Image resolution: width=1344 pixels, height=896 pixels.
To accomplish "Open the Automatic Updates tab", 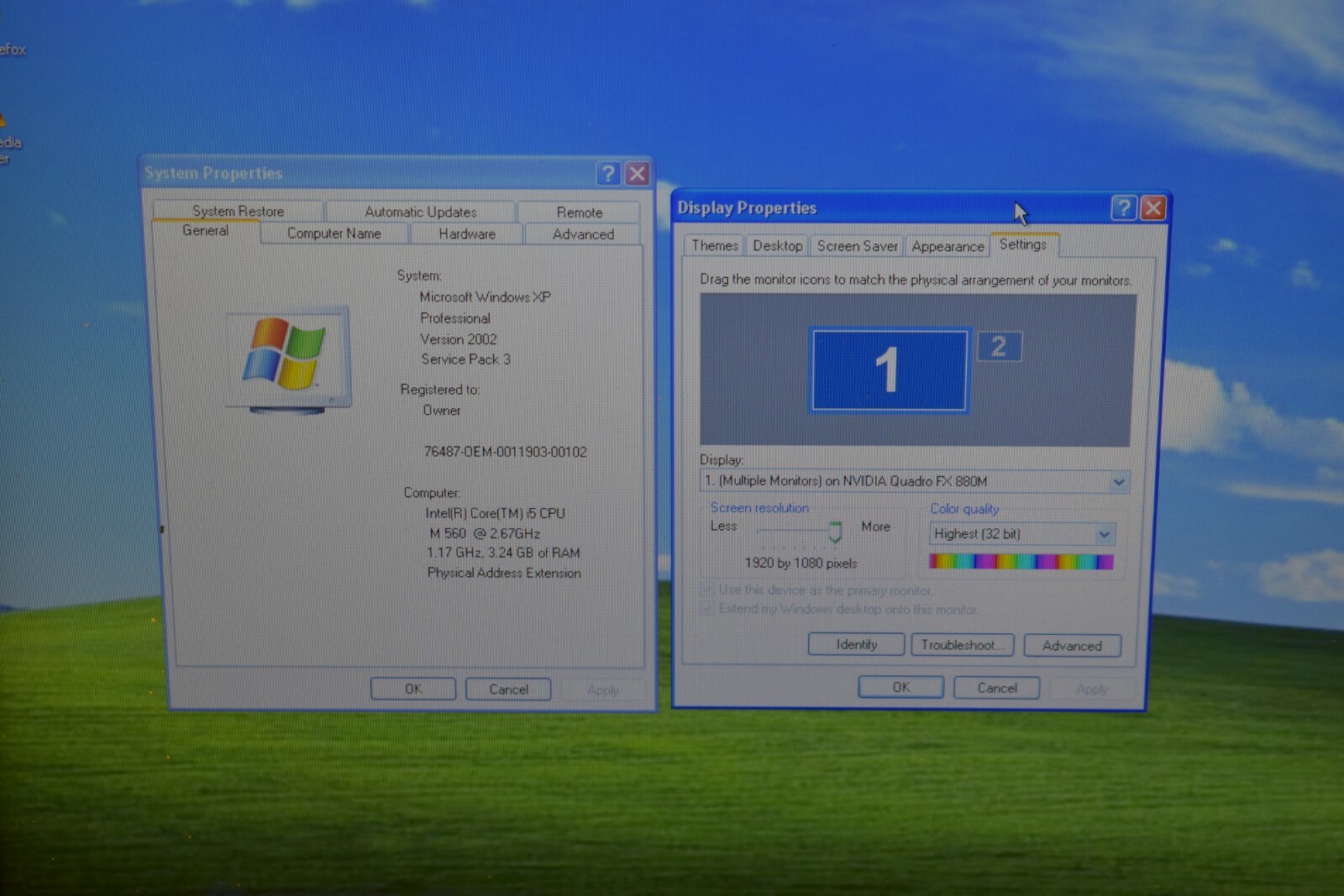I will pyautogui.click(x=420, y=212).
